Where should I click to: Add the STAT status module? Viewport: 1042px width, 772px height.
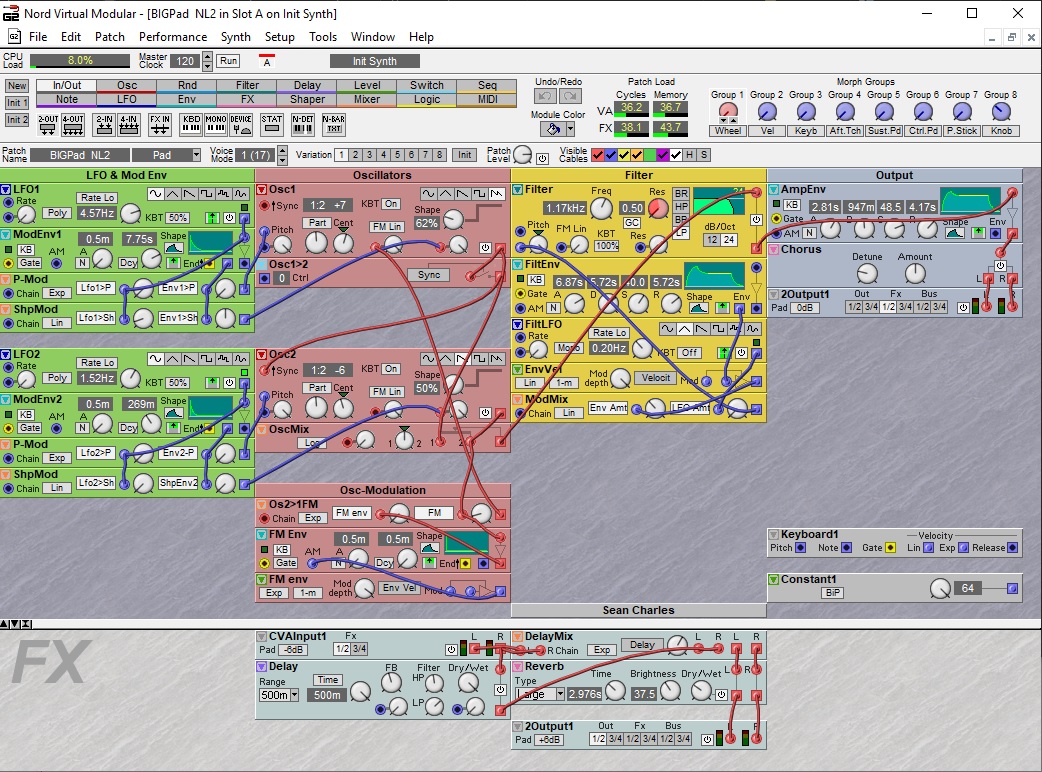point(271,125)
